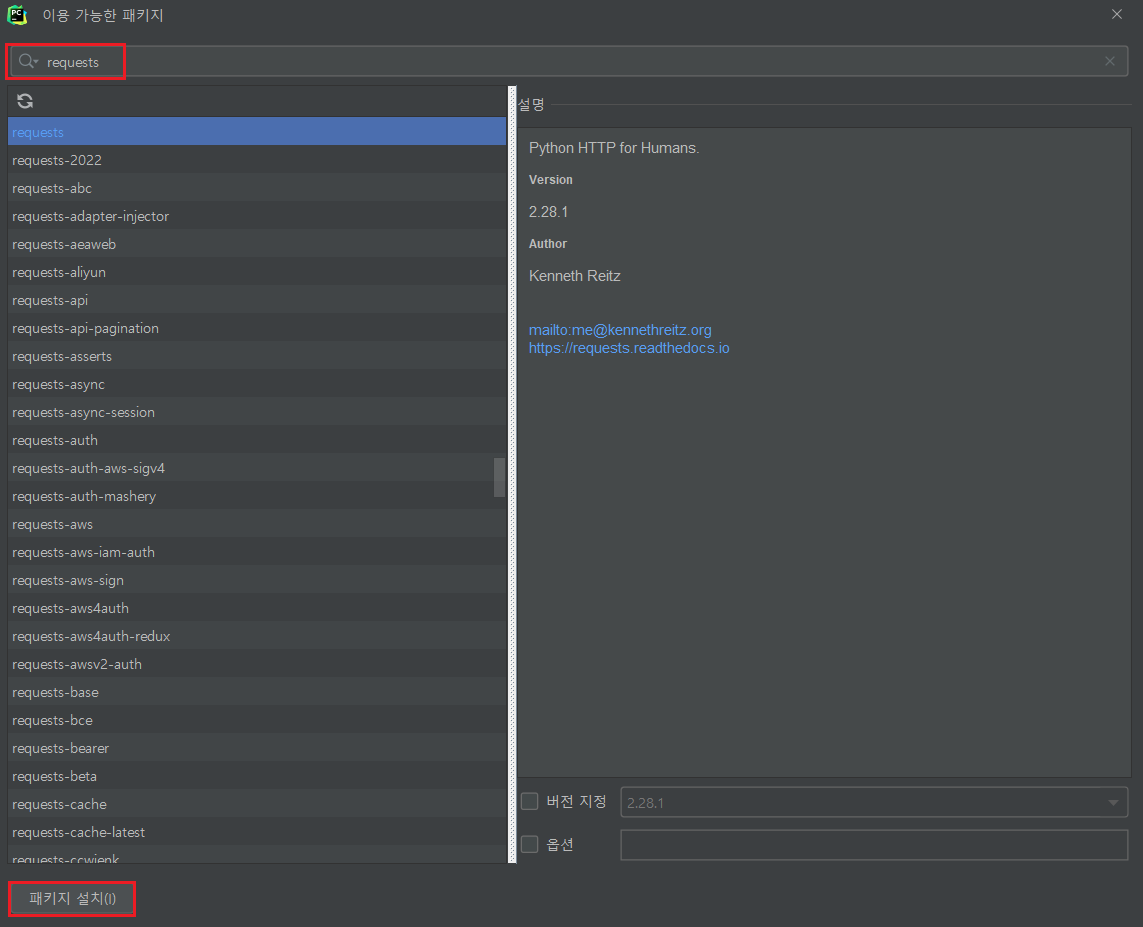Enable the 옵션 checkbox
The image size is (1143, 927).
point(530,844)
